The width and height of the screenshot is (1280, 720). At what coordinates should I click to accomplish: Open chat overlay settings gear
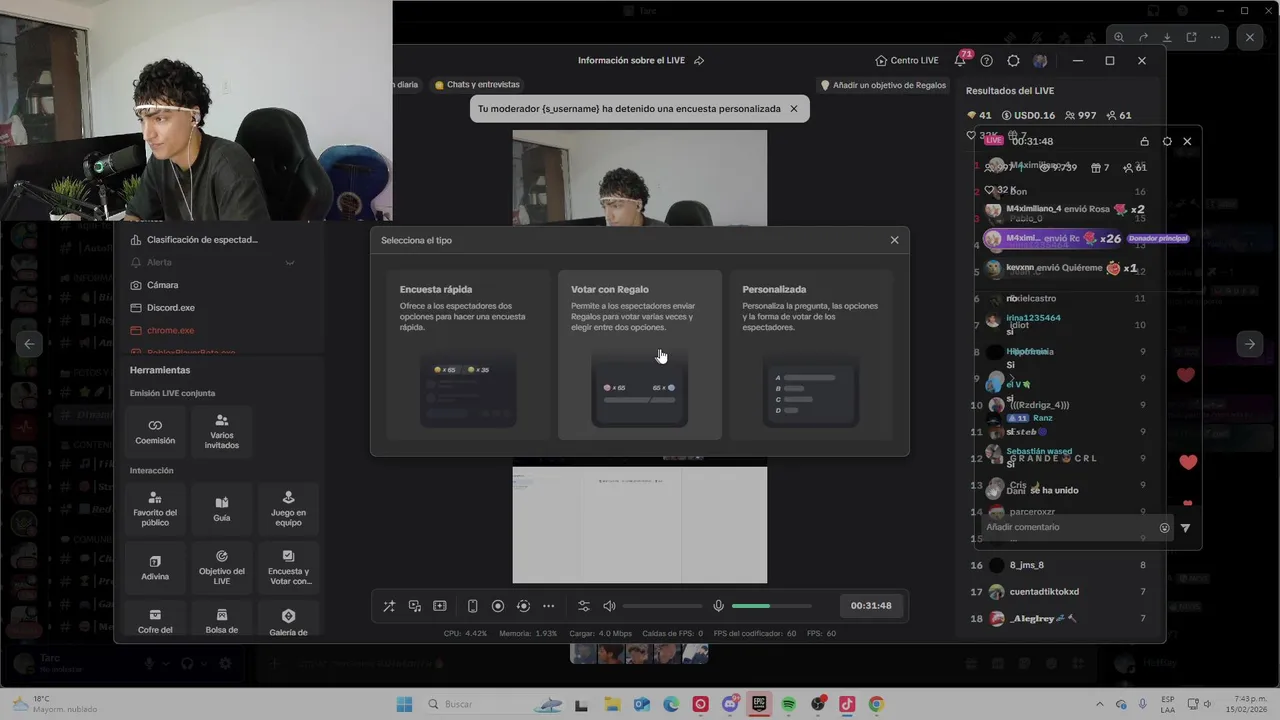[1167, 141]
